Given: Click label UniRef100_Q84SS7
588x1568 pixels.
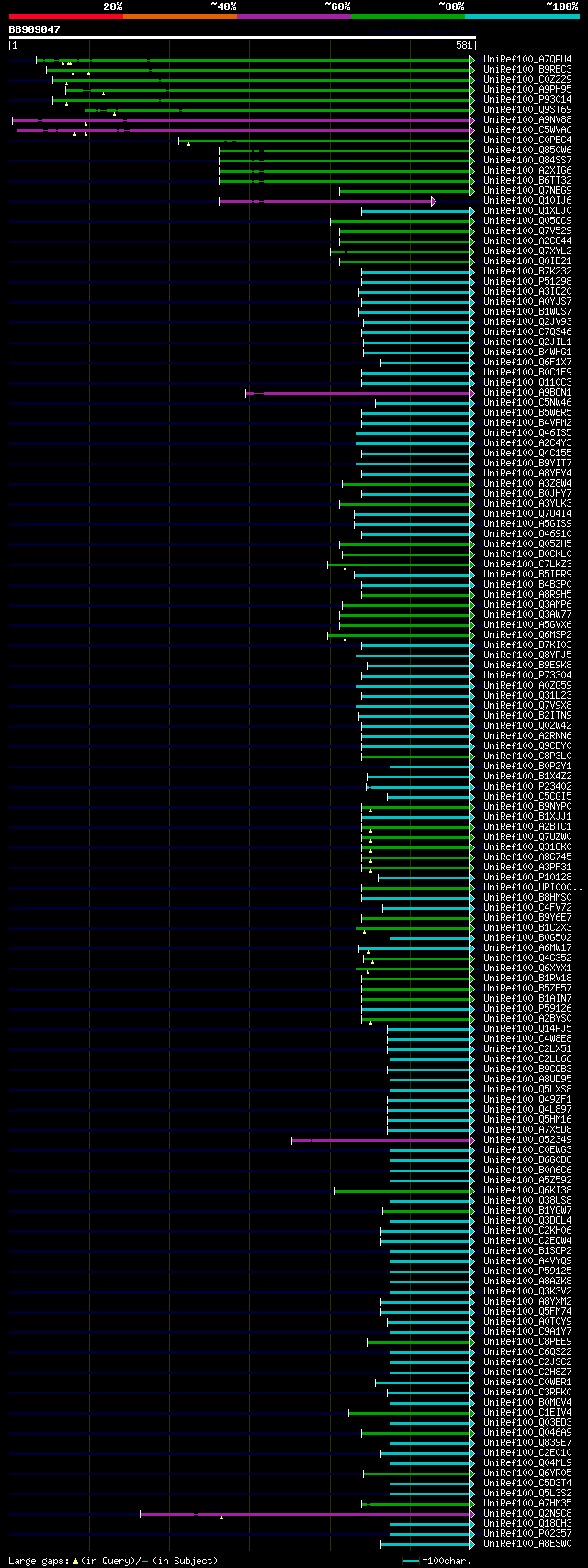Looking at the screenshot, I should click(x=527, y=161).
